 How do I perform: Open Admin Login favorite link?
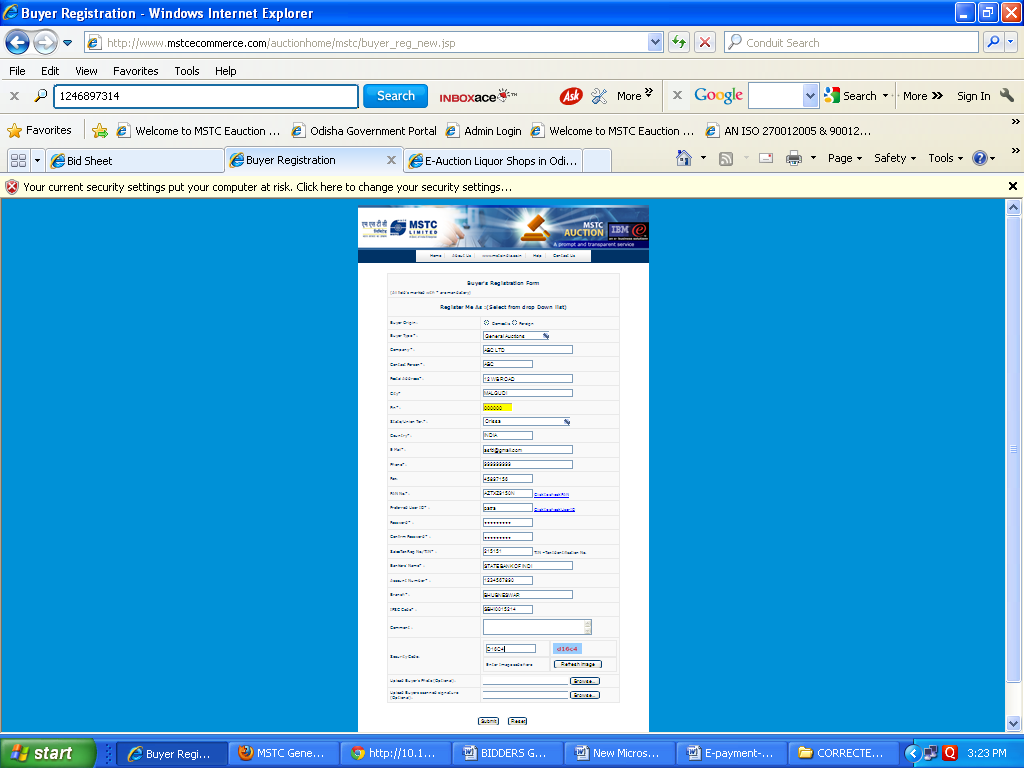pos(484,131)
